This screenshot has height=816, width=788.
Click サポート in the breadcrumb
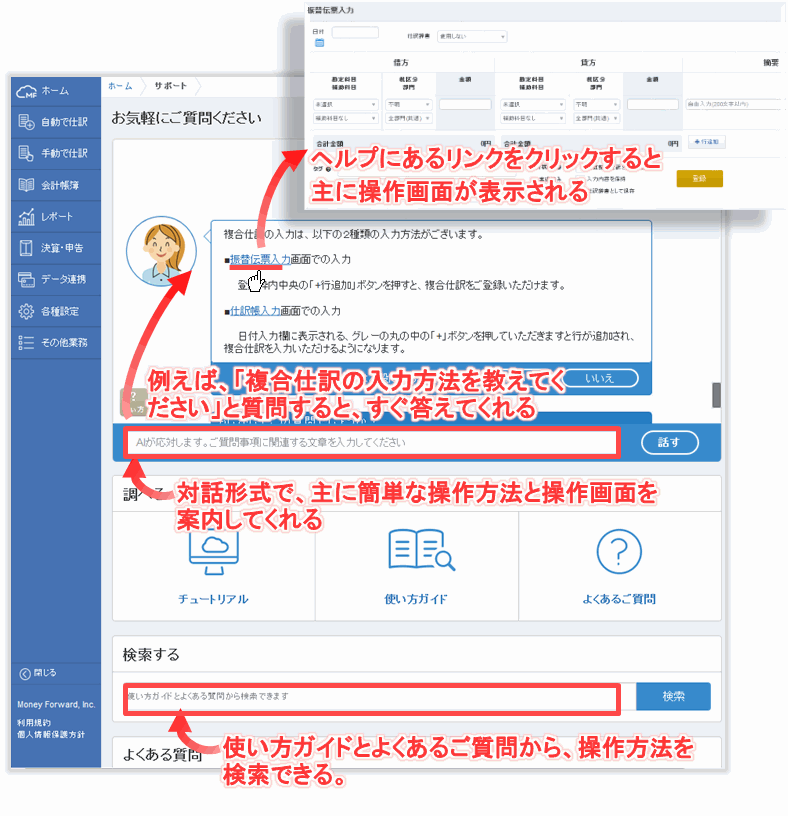tap(171, 86)
